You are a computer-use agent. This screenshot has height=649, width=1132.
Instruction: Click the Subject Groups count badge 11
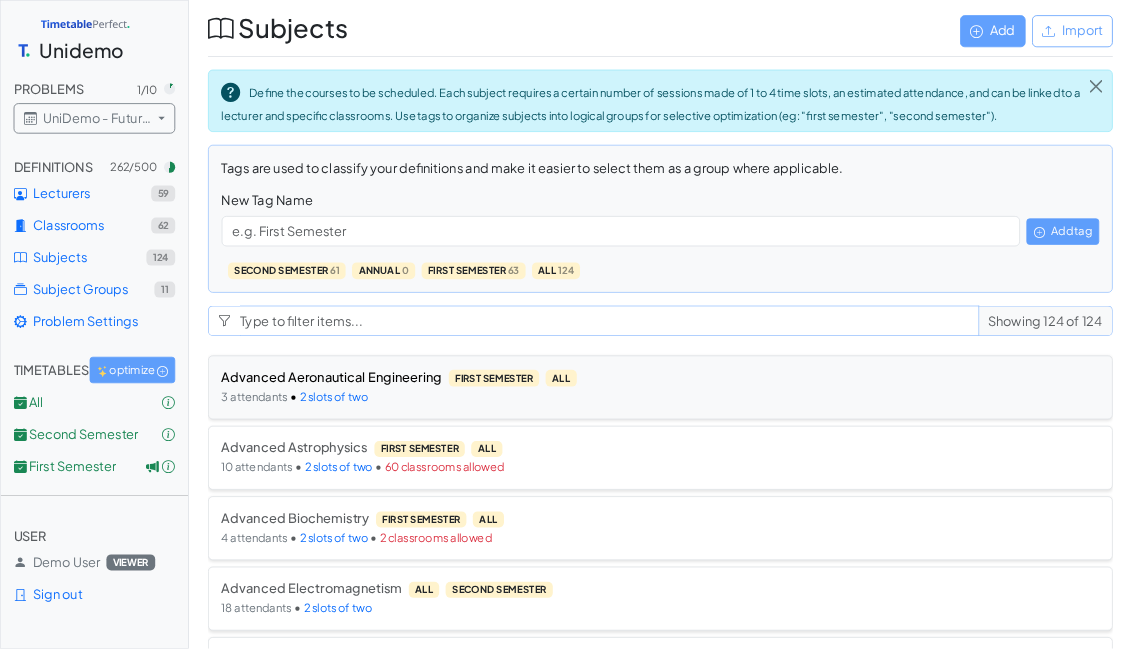165,289
